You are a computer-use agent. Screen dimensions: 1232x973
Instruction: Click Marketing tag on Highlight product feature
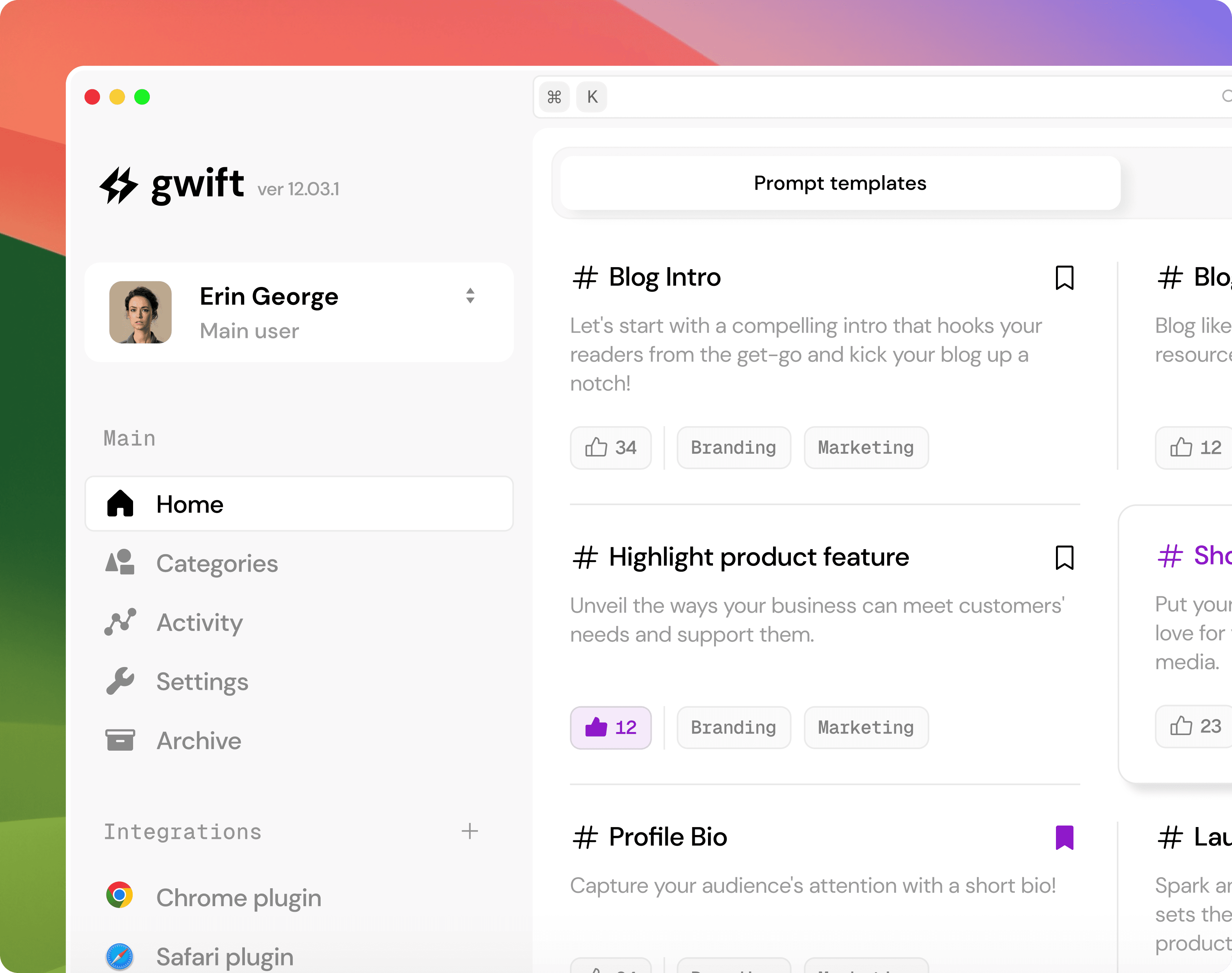pos(865,727)
